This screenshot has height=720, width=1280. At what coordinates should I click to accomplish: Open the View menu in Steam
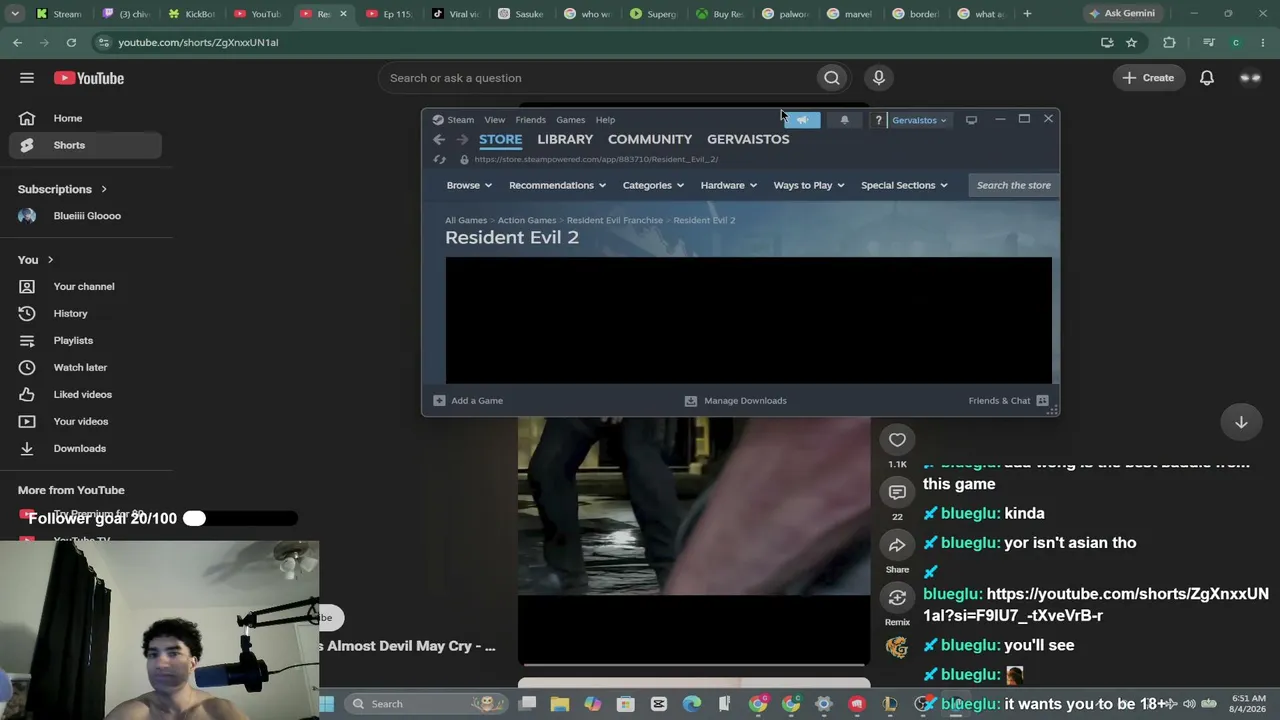tap(495, 120)
